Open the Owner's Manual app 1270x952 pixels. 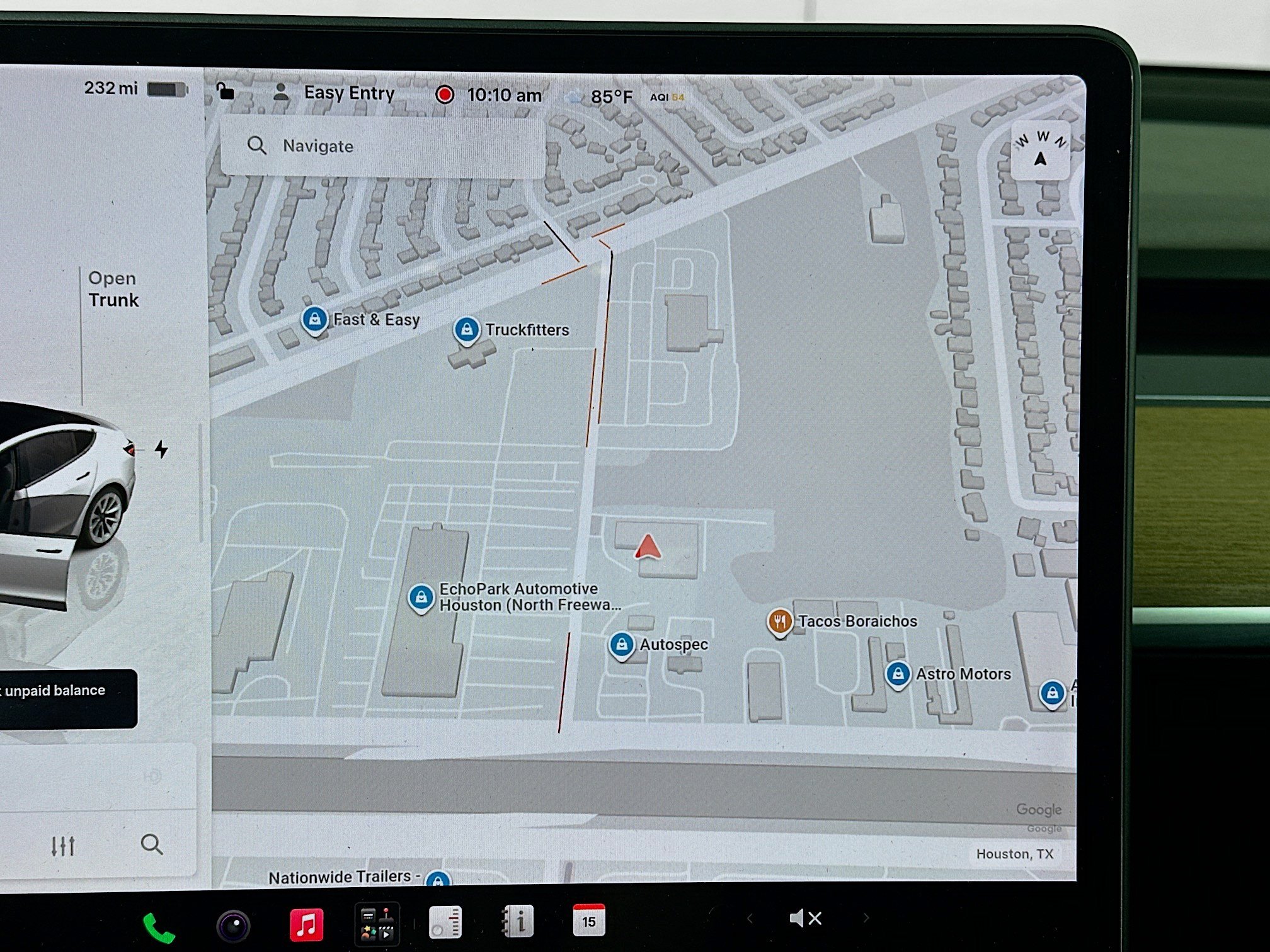pos(518,922)
